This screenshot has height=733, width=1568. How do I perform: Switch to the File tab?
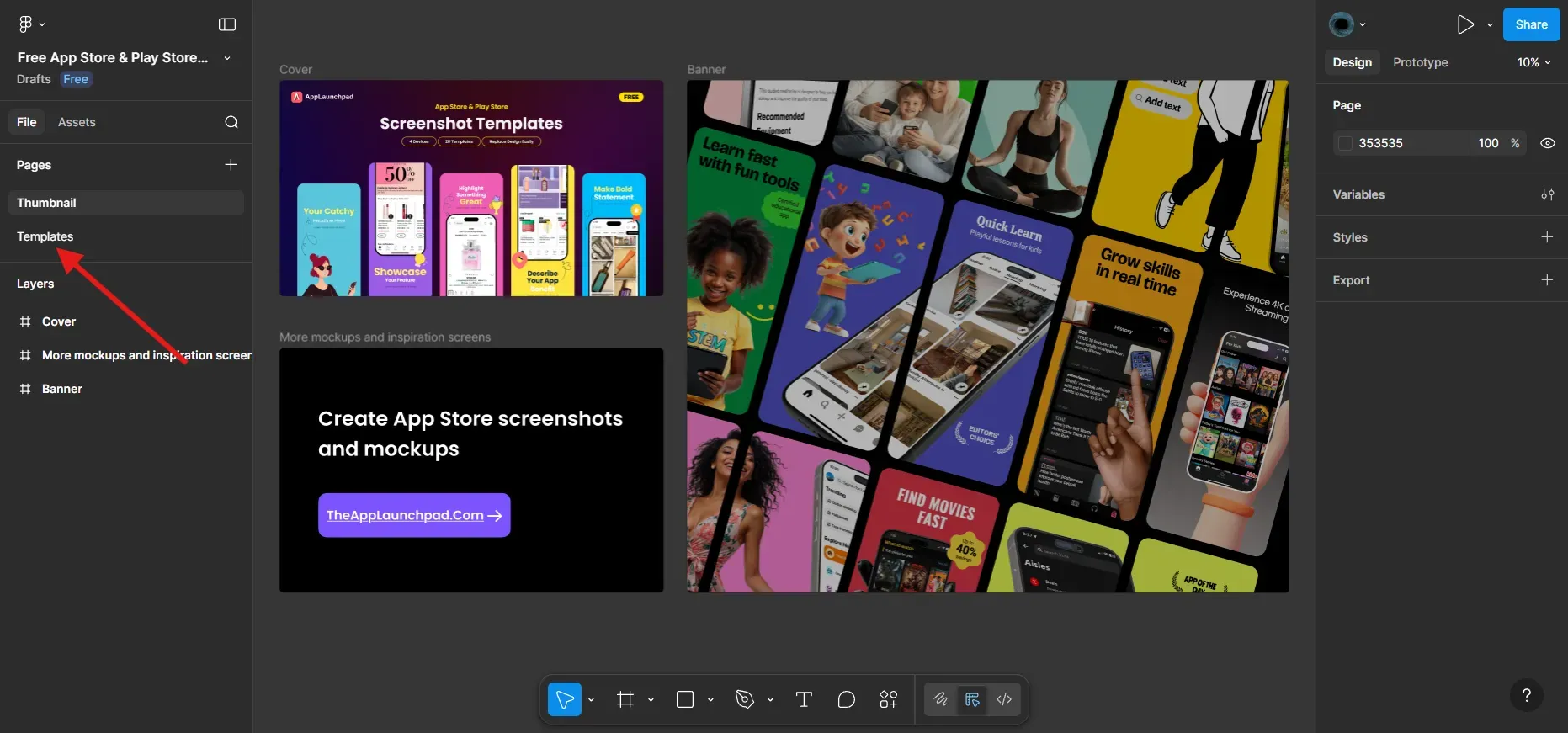pyautogui.click(x=27, y=122)
